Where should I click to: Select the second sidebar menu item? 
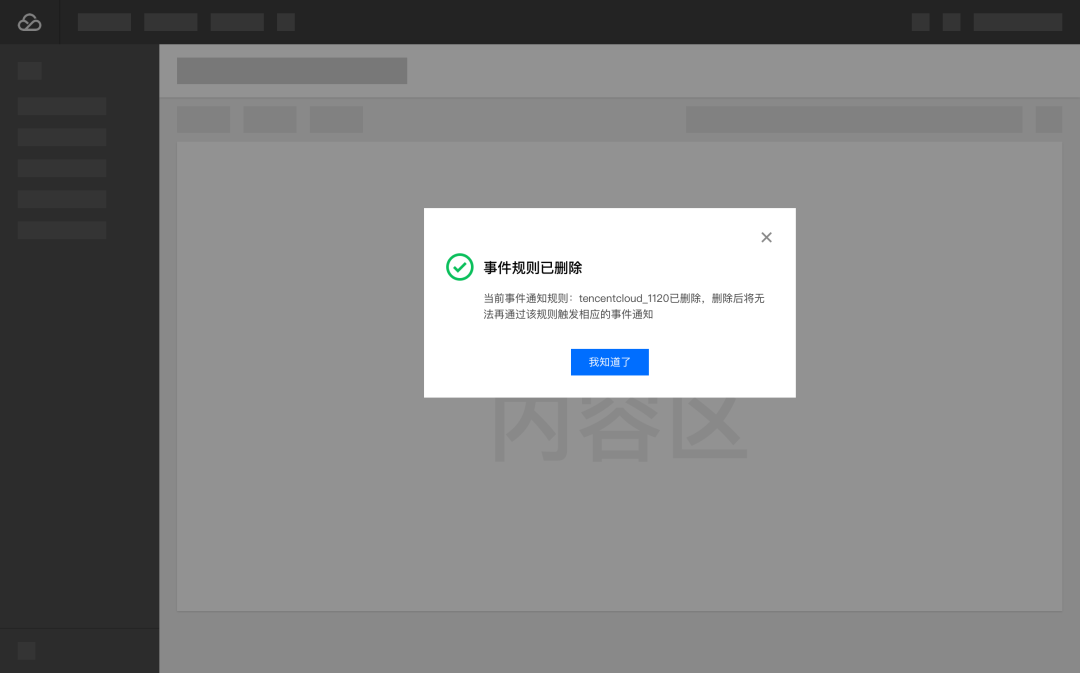[x=61, y=136]
